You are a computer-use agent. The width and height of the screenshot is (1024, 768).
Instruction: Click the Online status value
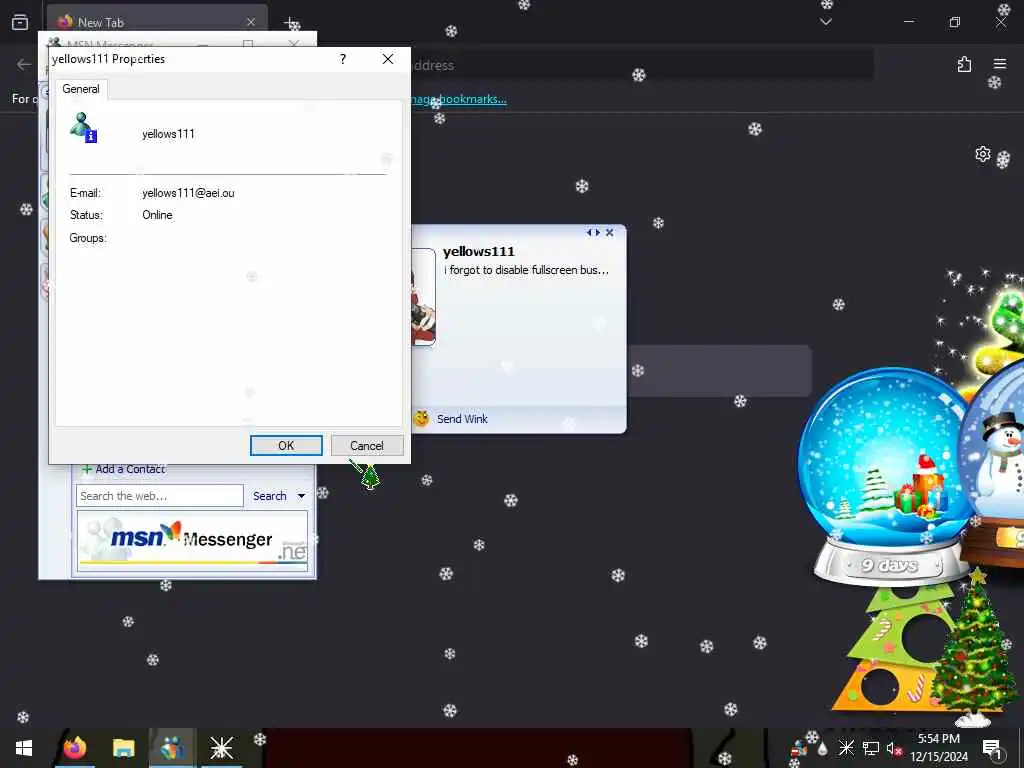(x=157, y=215)
